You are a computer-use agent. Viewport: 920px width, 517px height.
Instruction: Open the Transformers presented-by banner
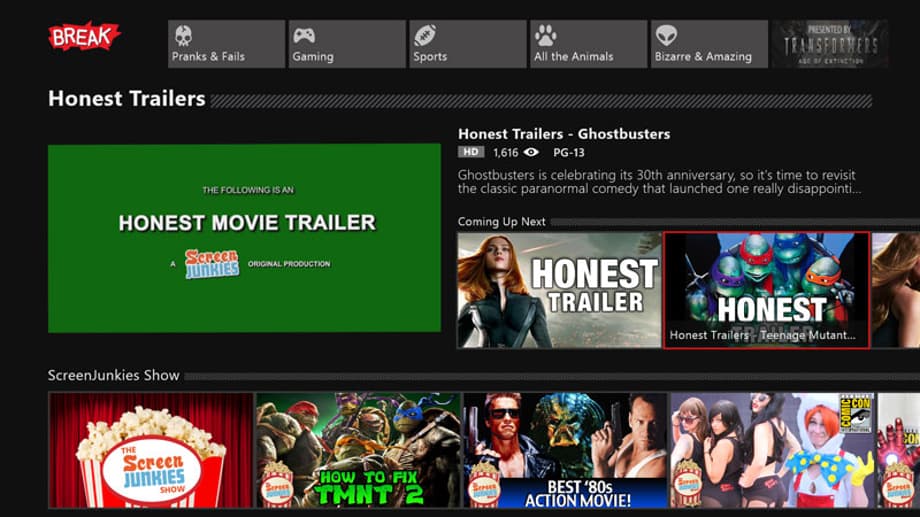[830, 44]
